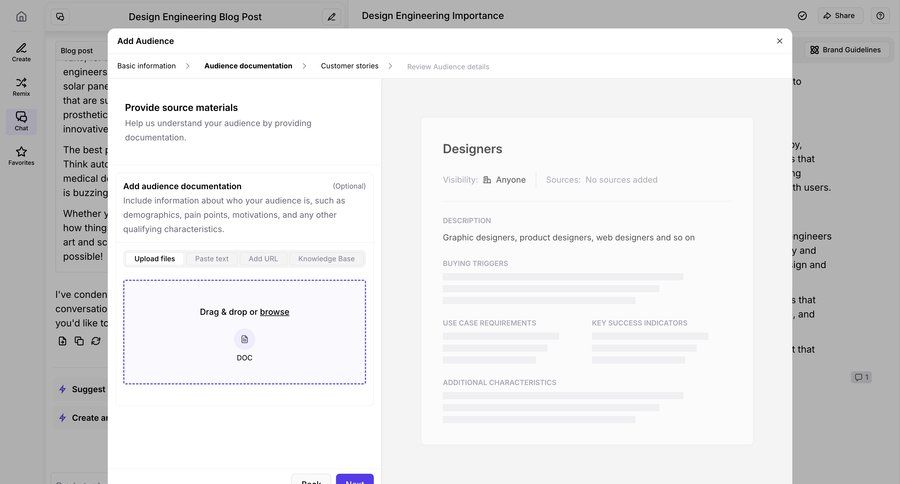Viewport: 900px width, 484px height.
Task: Click the KEY SUCCESS INDICATORS label
Action: [x=639, y=323]
